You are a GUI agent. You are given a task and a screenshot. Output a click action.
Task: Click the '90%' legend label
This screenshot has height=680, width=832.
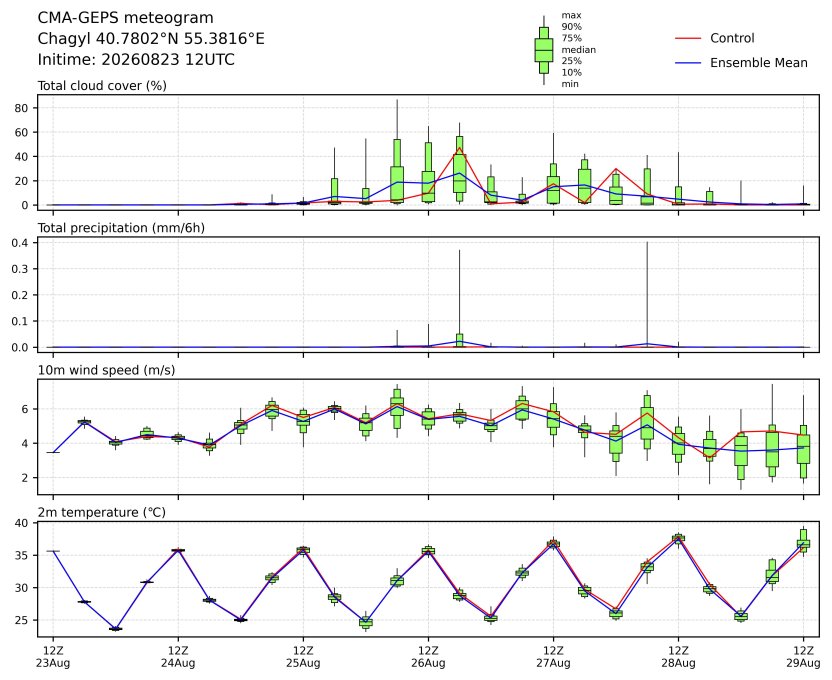pyautogui.click(x=571, y=27)
